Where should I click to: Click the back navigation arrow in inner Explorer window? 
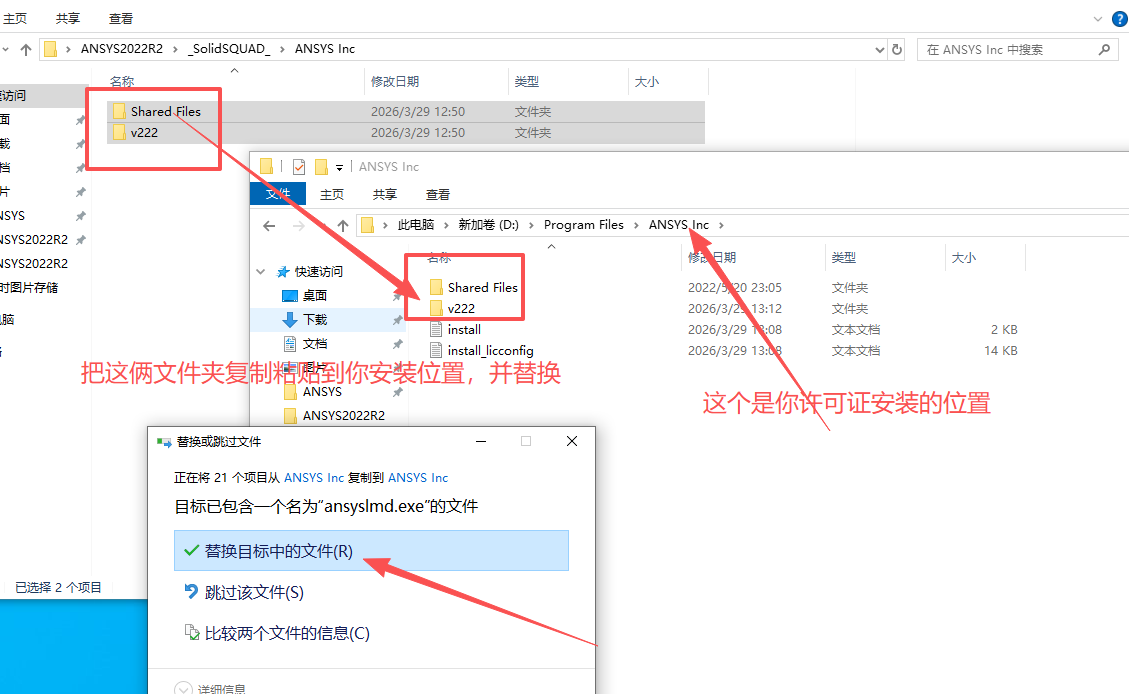click(x=268, y=225)
